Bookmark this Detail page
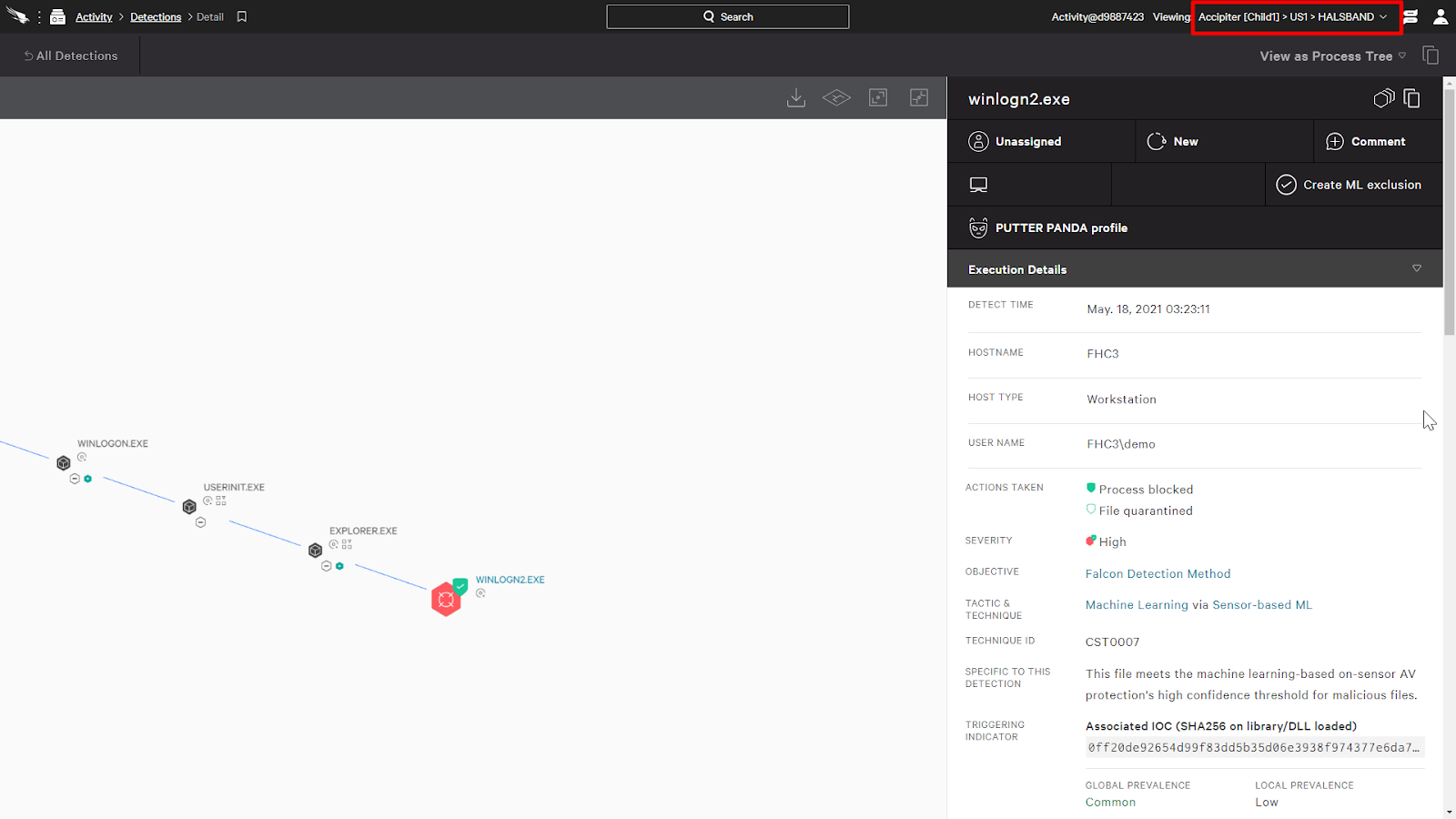The height and width of the screenshot is (819, 1456). point(242,16)
